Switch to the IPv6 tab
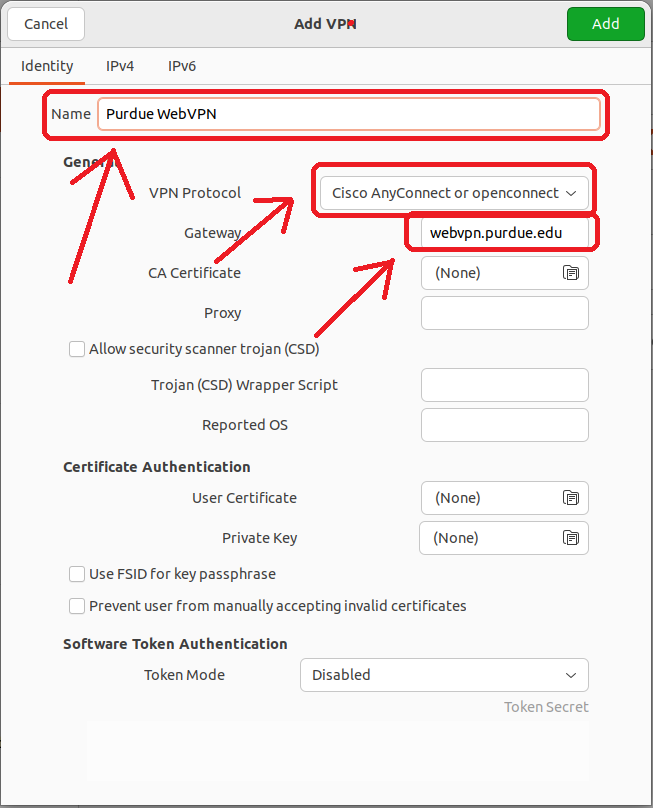 (182, 66)
